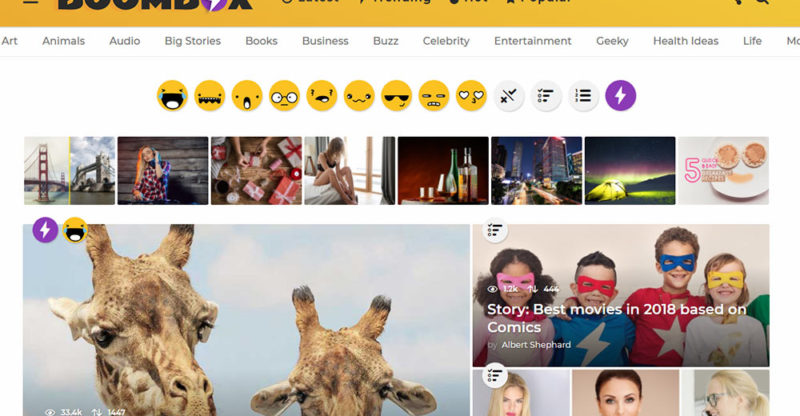Select the round-glasses geeky emoji filter
The image size is (800, 416).
[x=284, y=95]
